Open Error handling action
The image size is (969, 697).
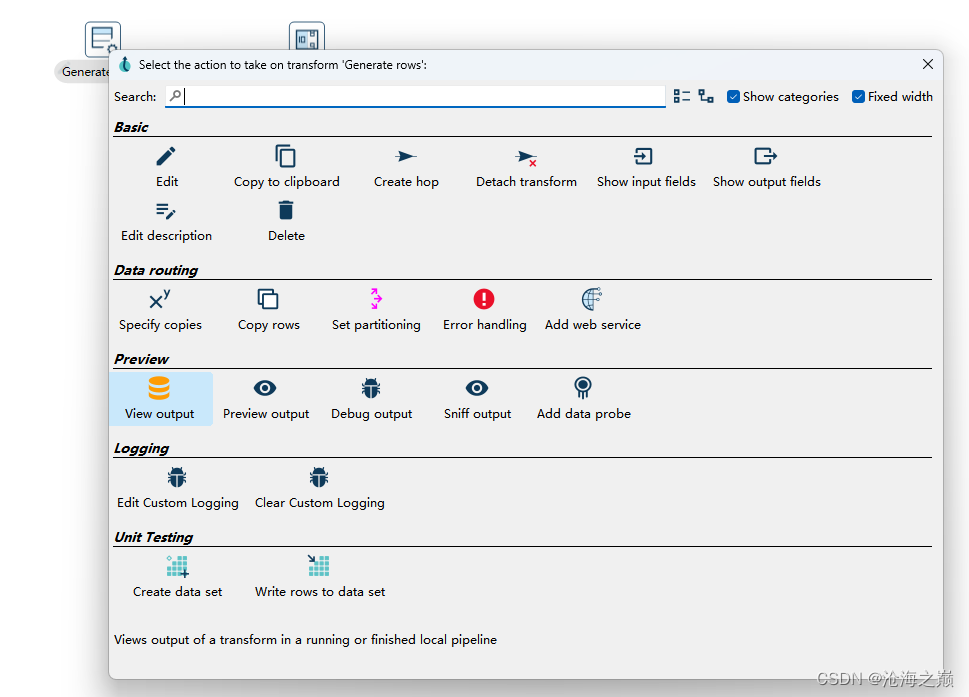[x=484, y=310]
